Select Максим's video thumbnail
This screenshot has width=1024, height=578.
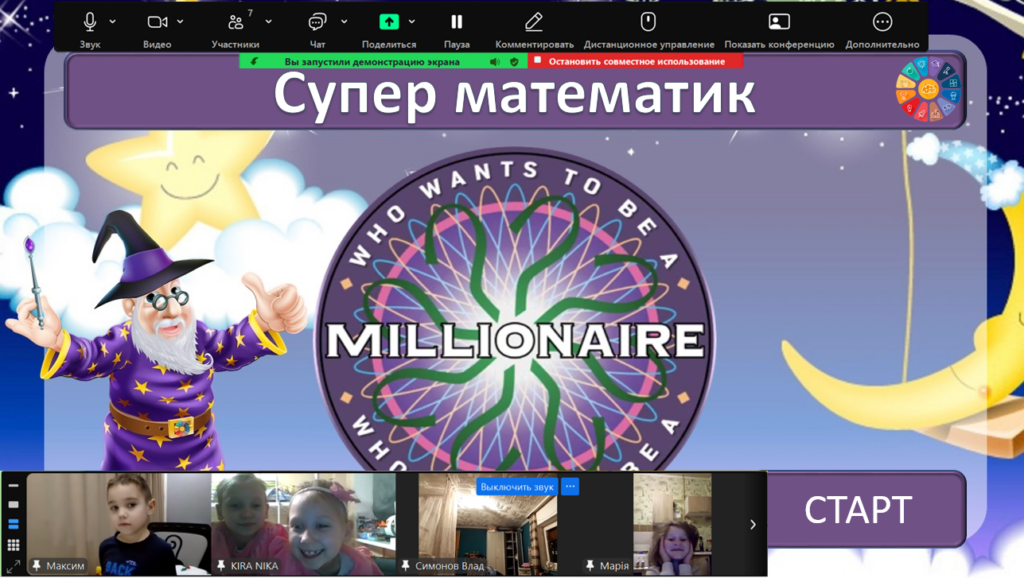(x=119, y=524)
